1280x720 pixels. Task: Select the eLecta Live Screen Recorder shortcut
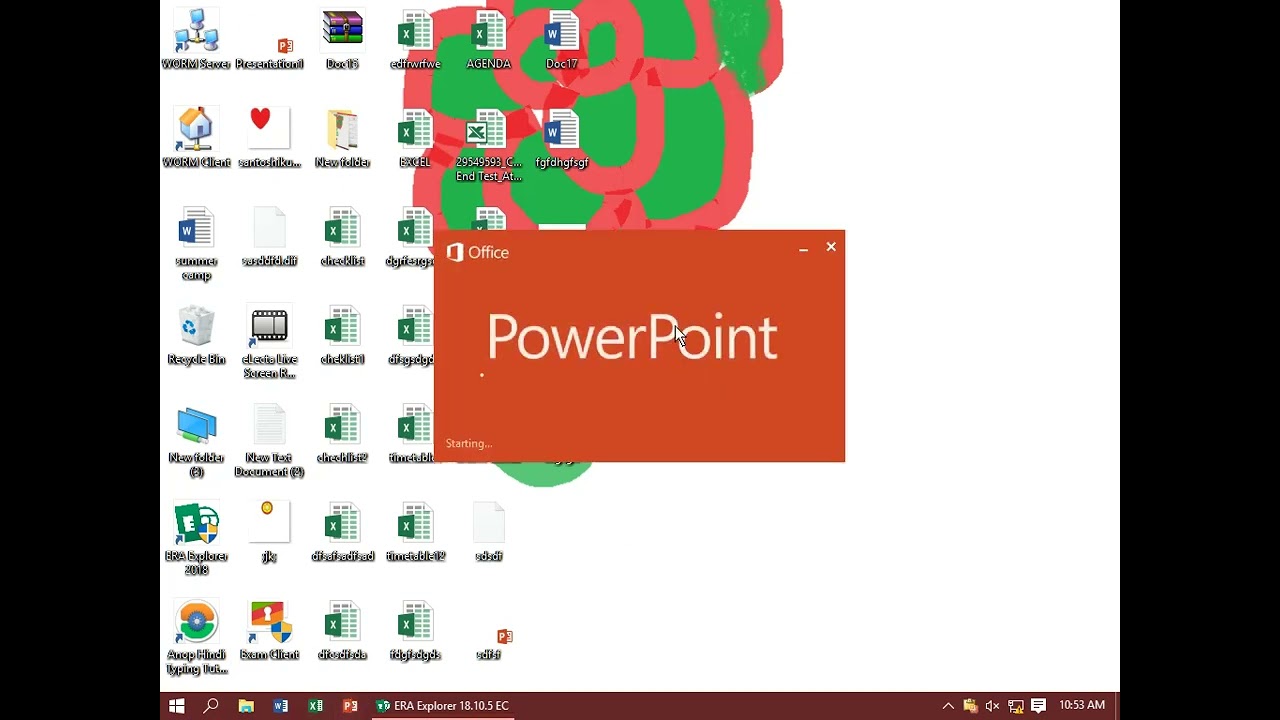pyautogui.click(x=269, y=343)
